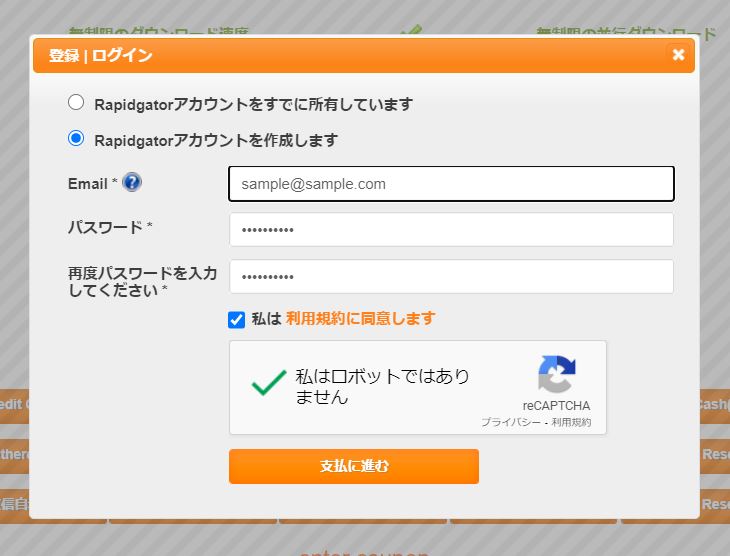The image size is (730, 556).
Task: Focus the 再度パスワード confirmation field
Action: (451, 277)
